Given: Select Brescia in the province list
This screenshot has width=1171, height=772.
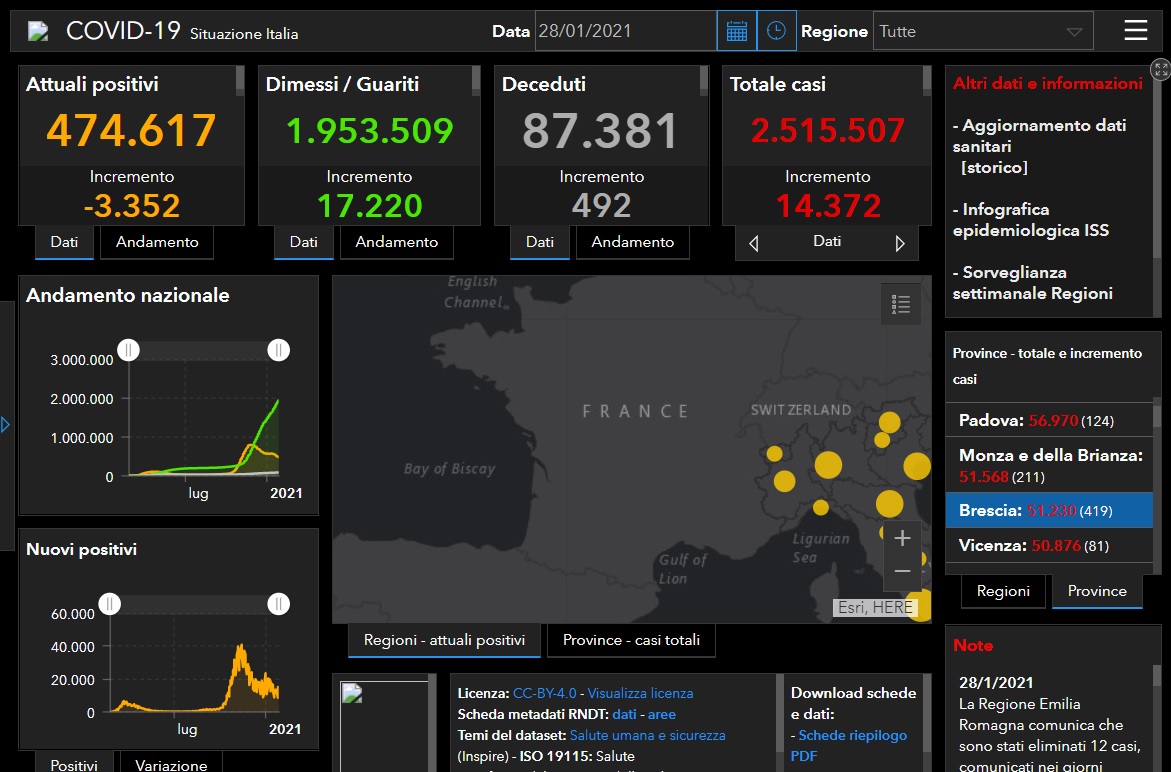Looking at the screenshot, I should (1048, 510).
